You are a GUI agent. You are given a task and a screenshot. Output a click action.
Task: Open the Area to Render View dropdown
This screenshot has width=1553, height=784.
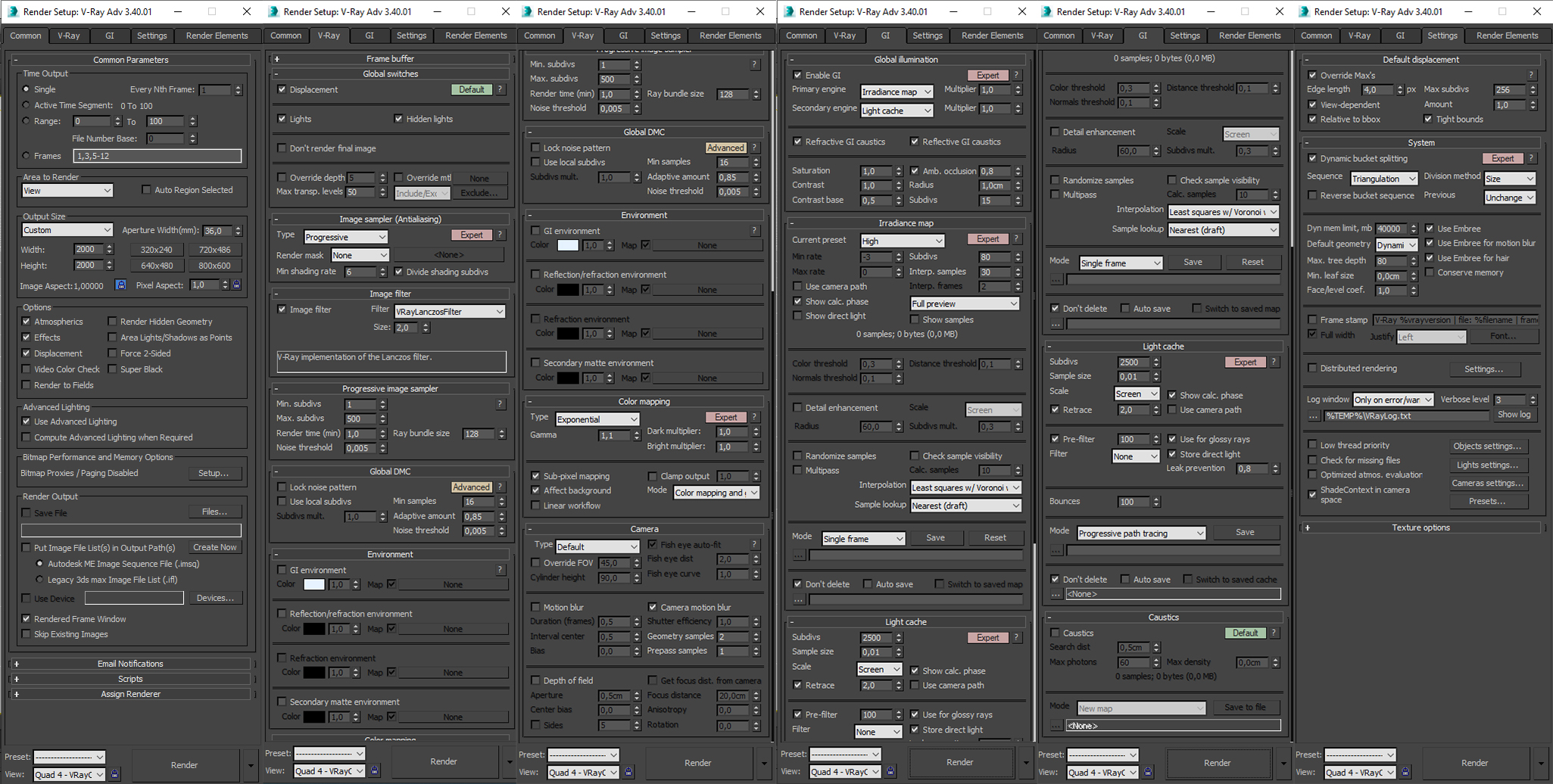67,191
